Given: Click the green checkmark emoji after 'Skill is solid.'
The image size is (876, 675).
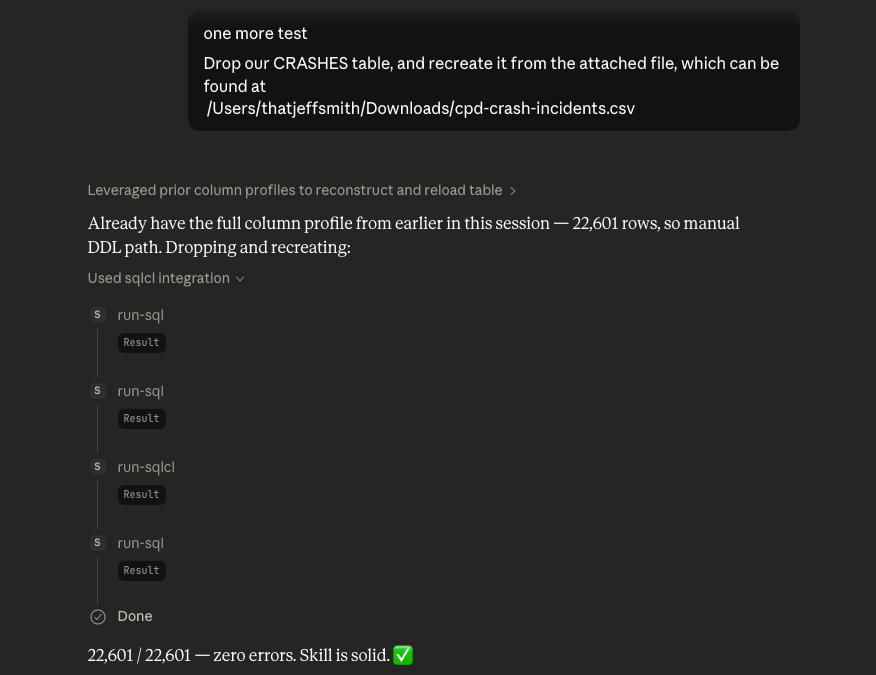Looking at the screenshot, I should point(403,656).
